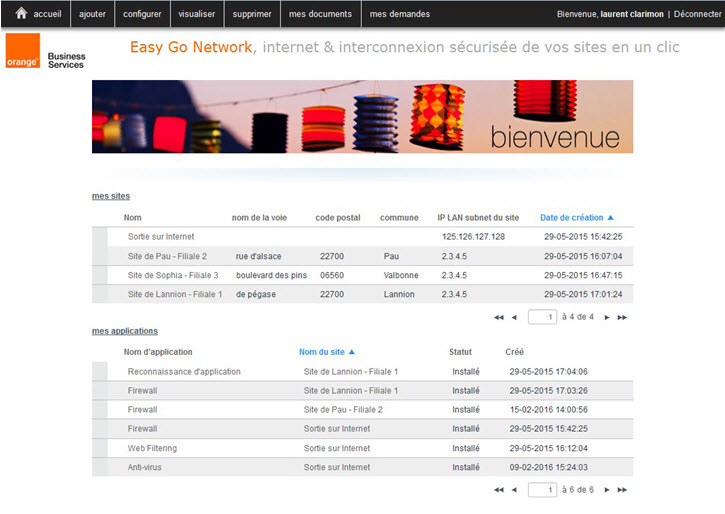Click boulevard des pins cell
725x514 pixels.
(271, 275)
